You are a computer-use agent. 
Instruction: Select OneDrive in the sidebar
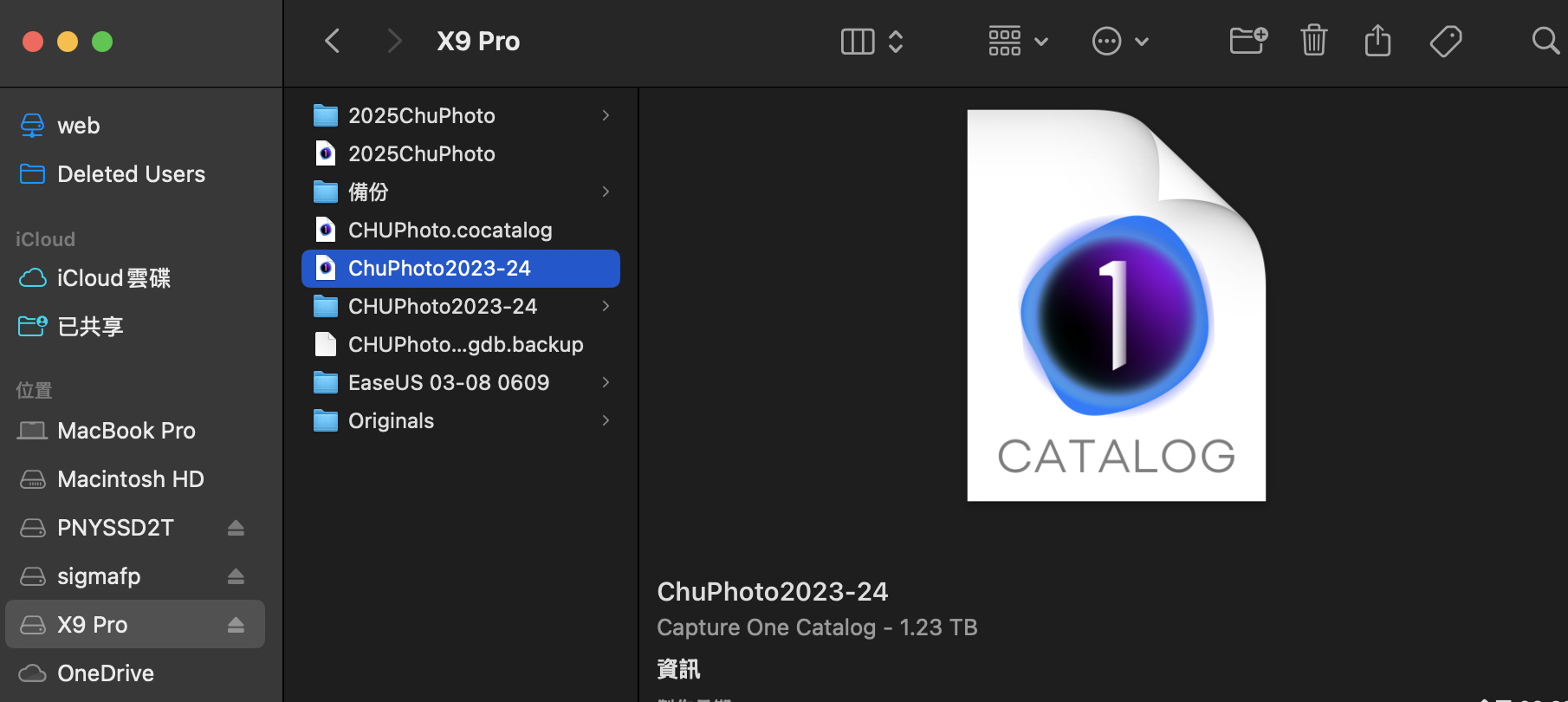click(x=105, y=673)
